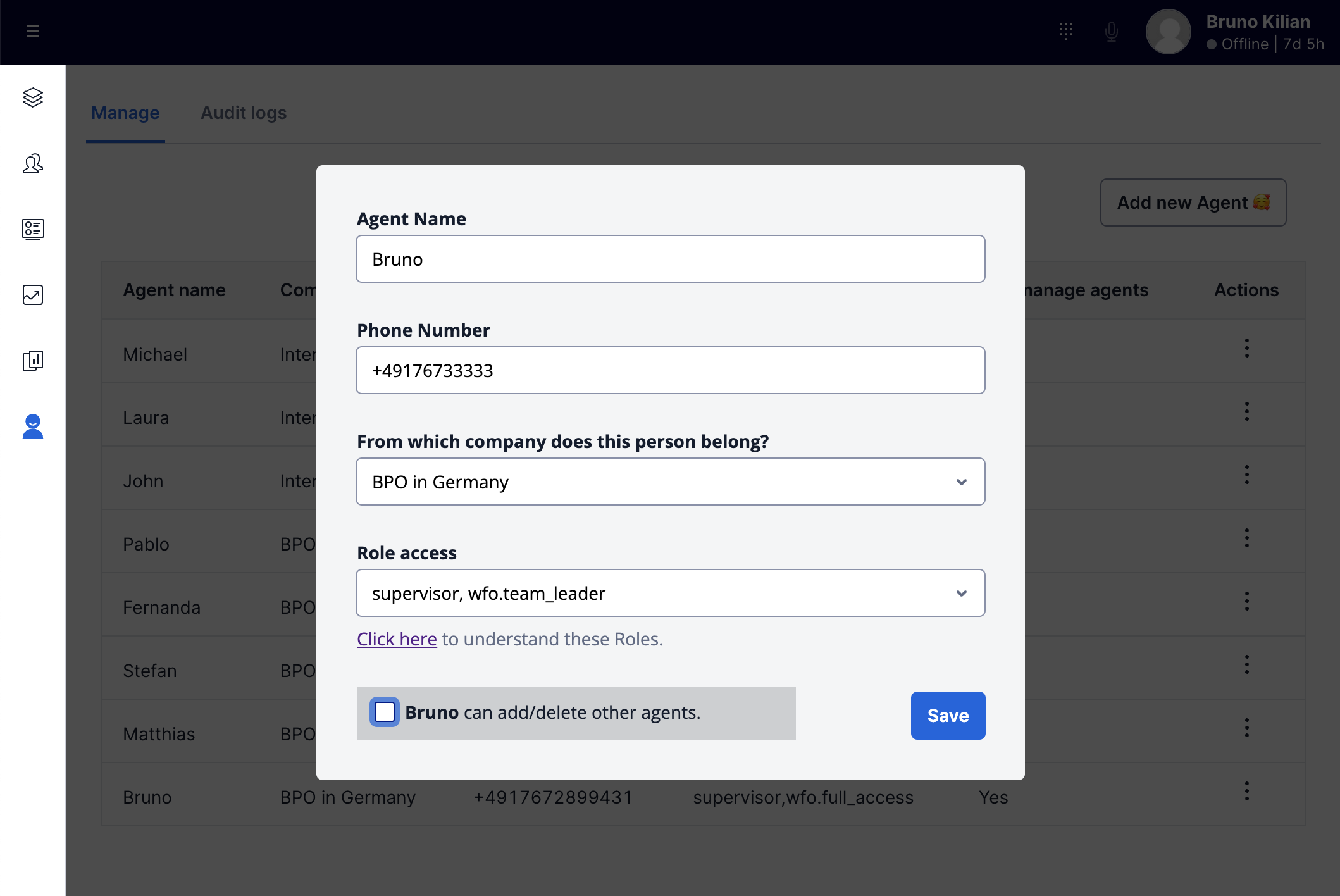Open the trend chart sidebar icon

coord(33,295)
